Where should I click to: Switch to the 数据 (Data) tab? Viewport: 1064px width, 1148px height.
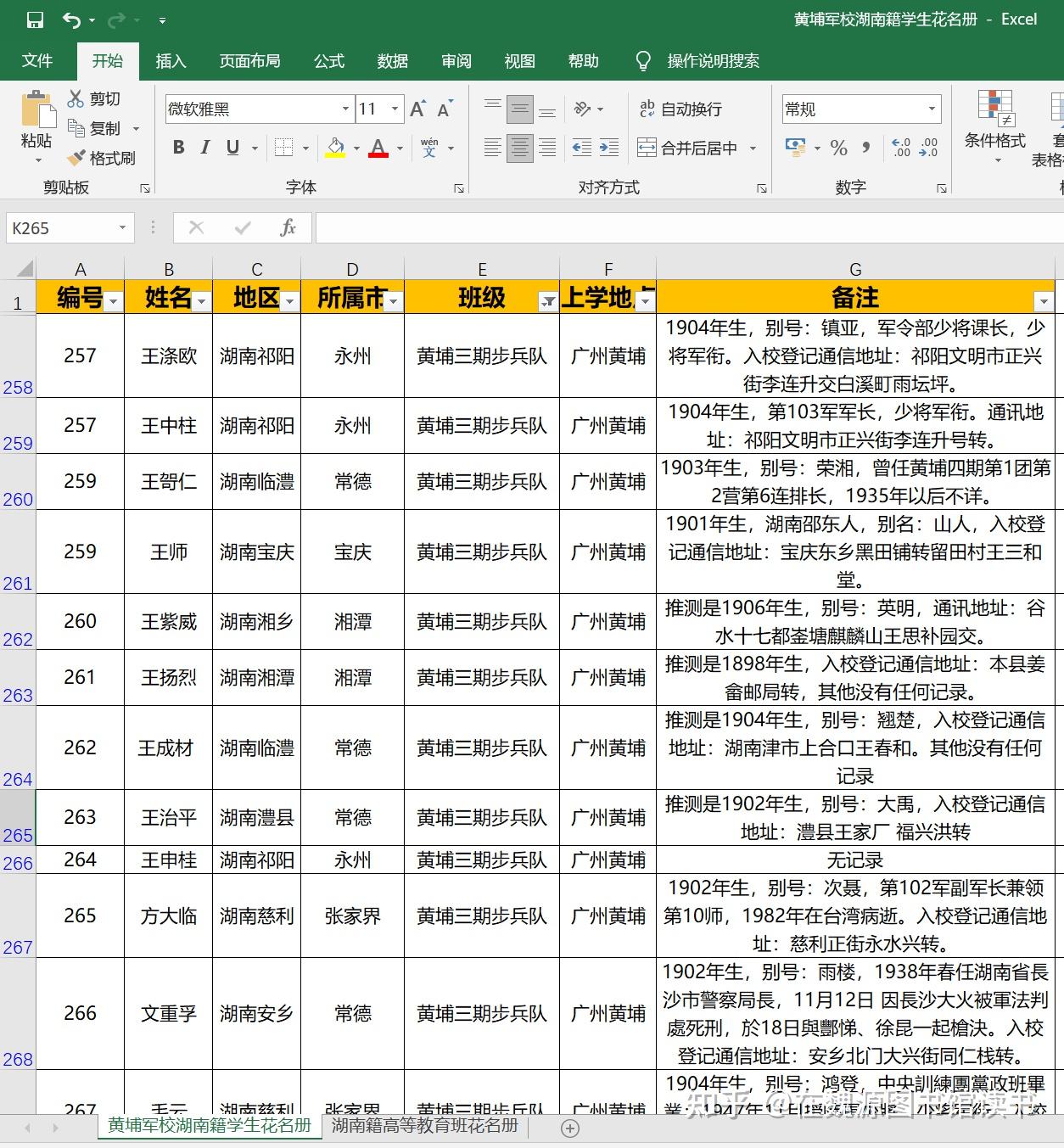pos(393,60)
